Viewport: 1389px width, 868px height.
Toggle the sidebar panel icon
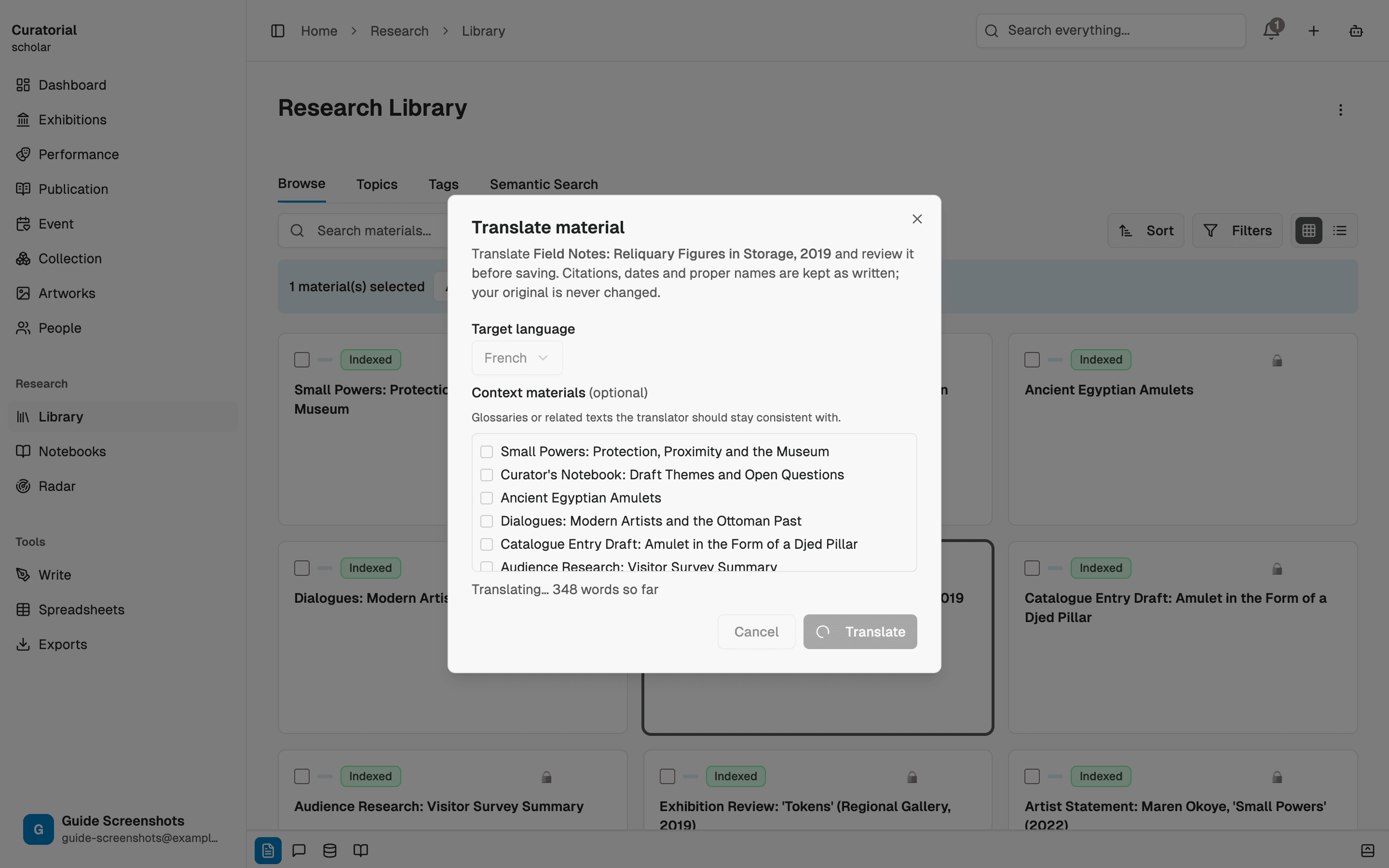point(278,31)
